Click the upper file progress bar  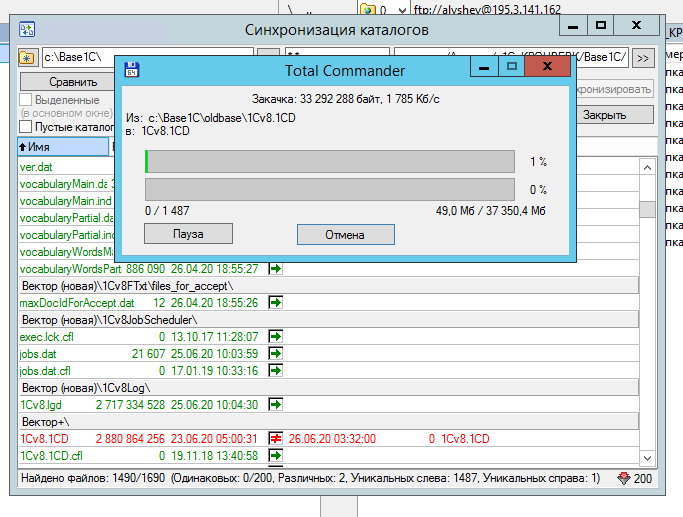click(x=330, y=162)
